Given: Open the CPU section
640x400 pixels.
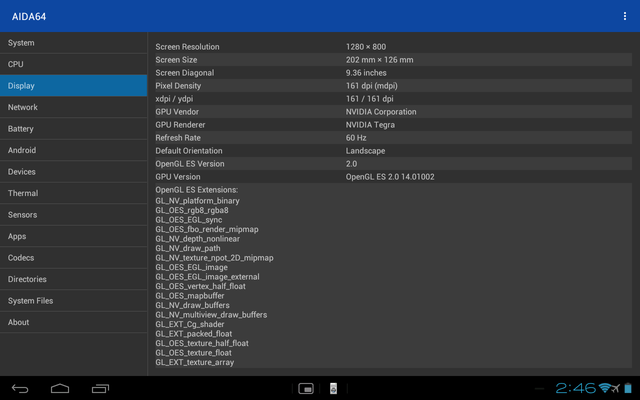Looking at the screenshot, I should [73, 64].
